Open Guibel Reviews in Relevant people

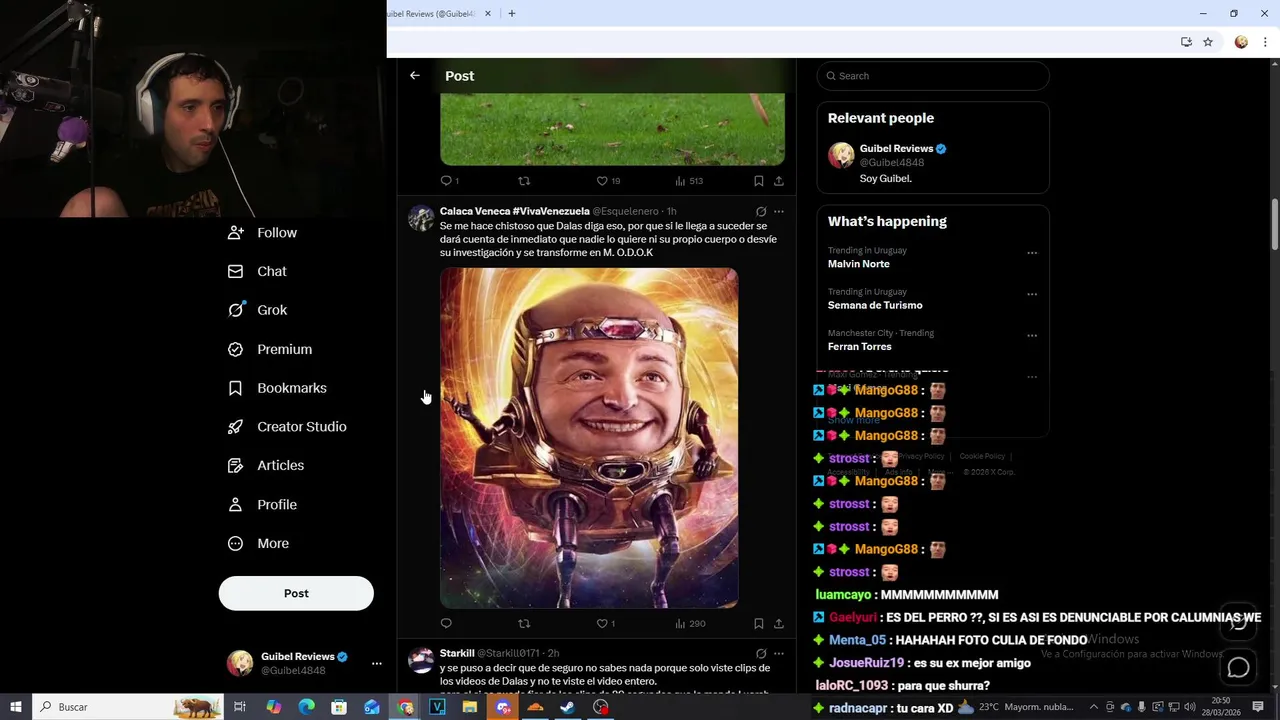point(933,163)
